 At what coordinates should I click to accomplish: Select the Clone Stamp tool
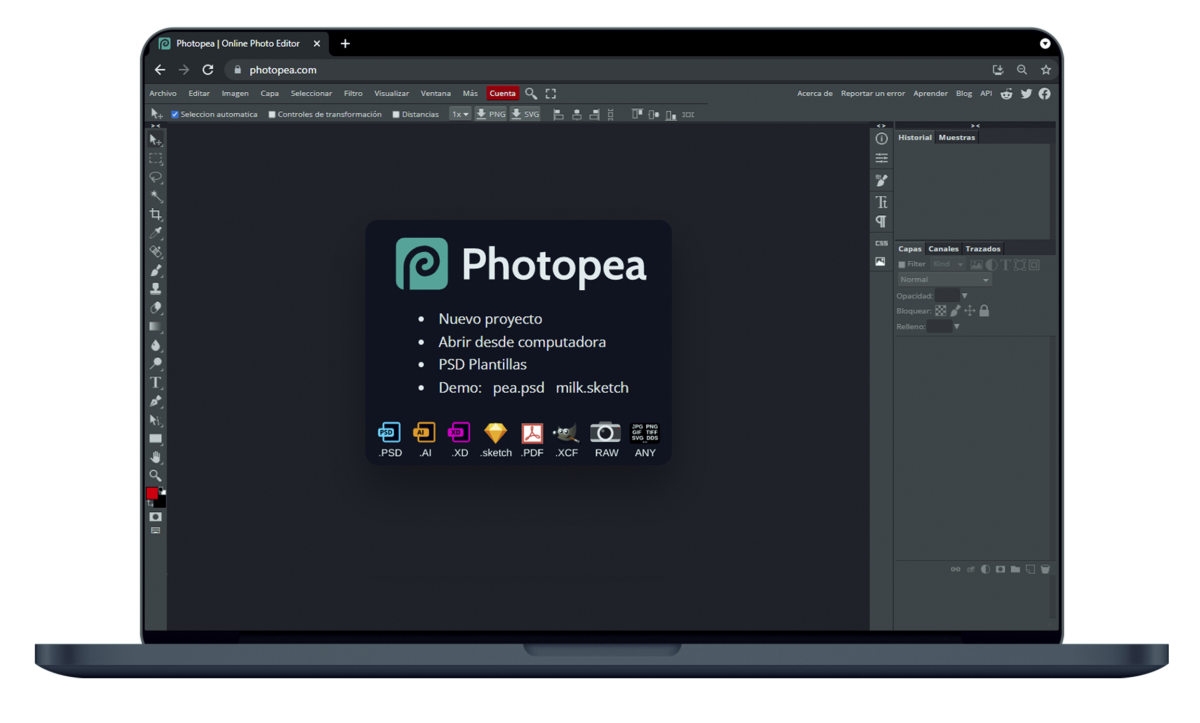(x=155, y=288)
